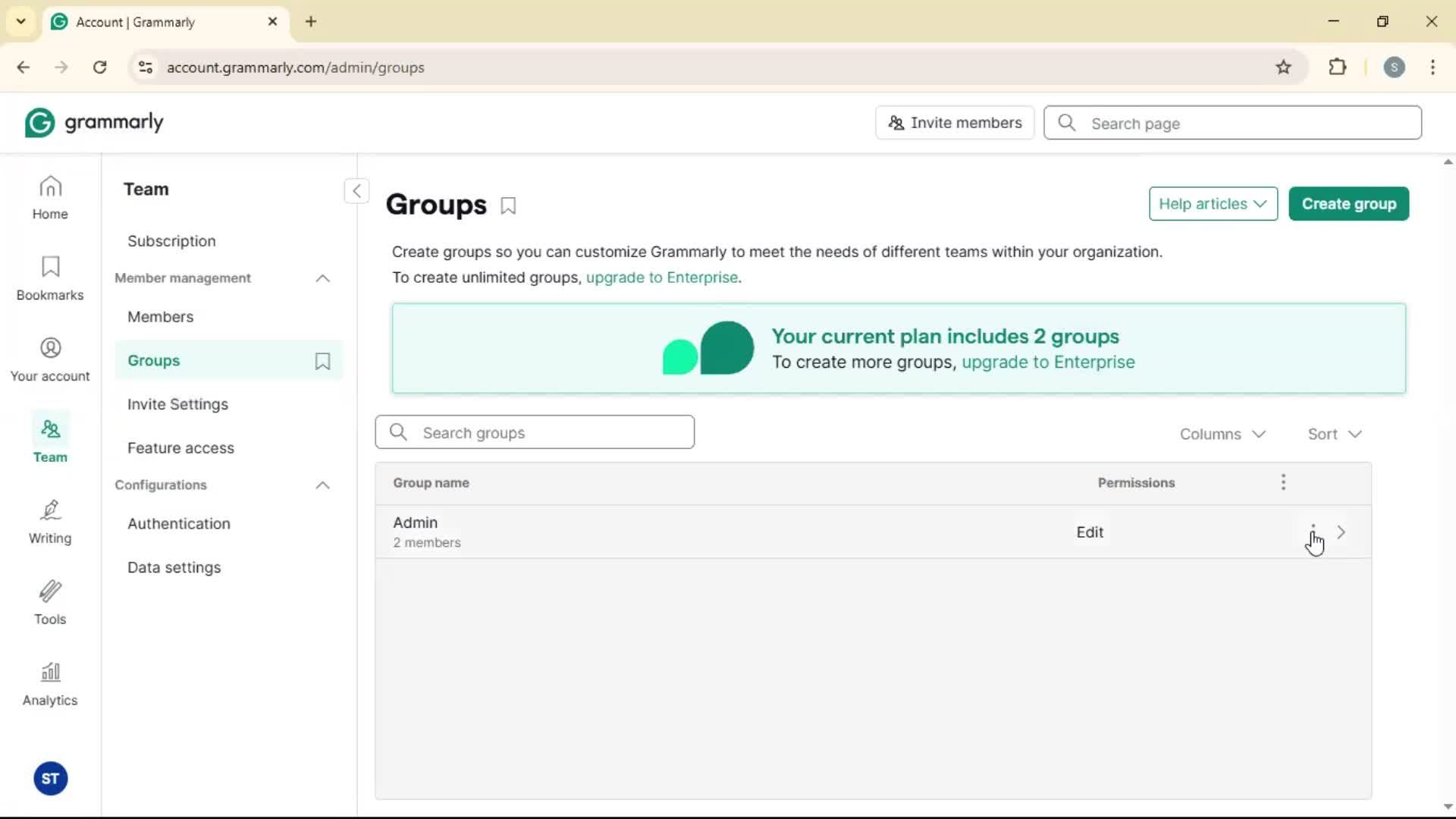Viewport: 1456px width, 819px height.
Task: Expand the Help articles dropdown
Action: [1213, 204]
